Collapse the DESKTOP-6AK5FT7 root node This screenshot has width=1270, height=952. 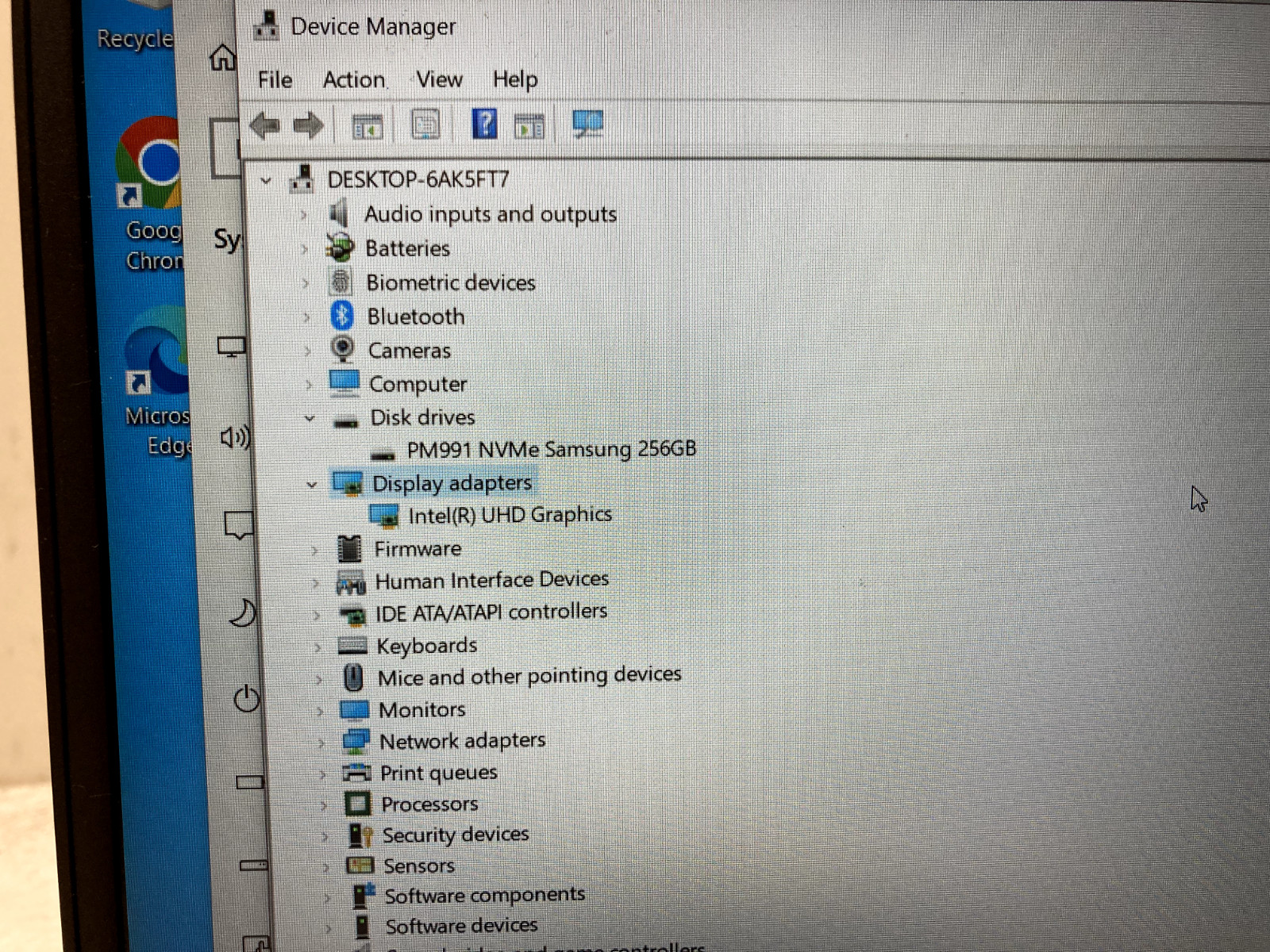pos(266,181)
